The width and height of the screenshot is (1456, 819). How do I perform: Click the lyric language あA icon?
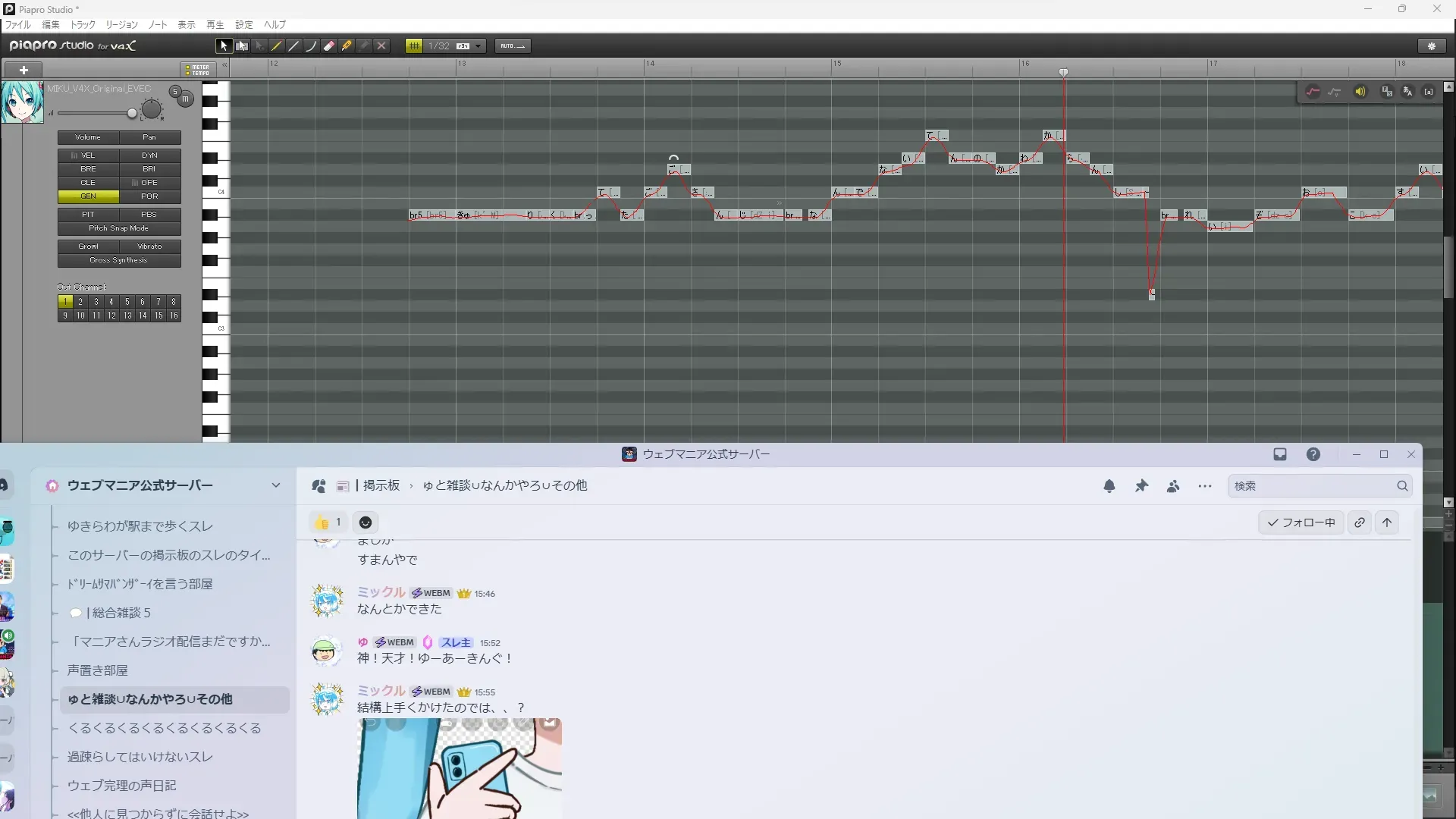[1407, 92]
